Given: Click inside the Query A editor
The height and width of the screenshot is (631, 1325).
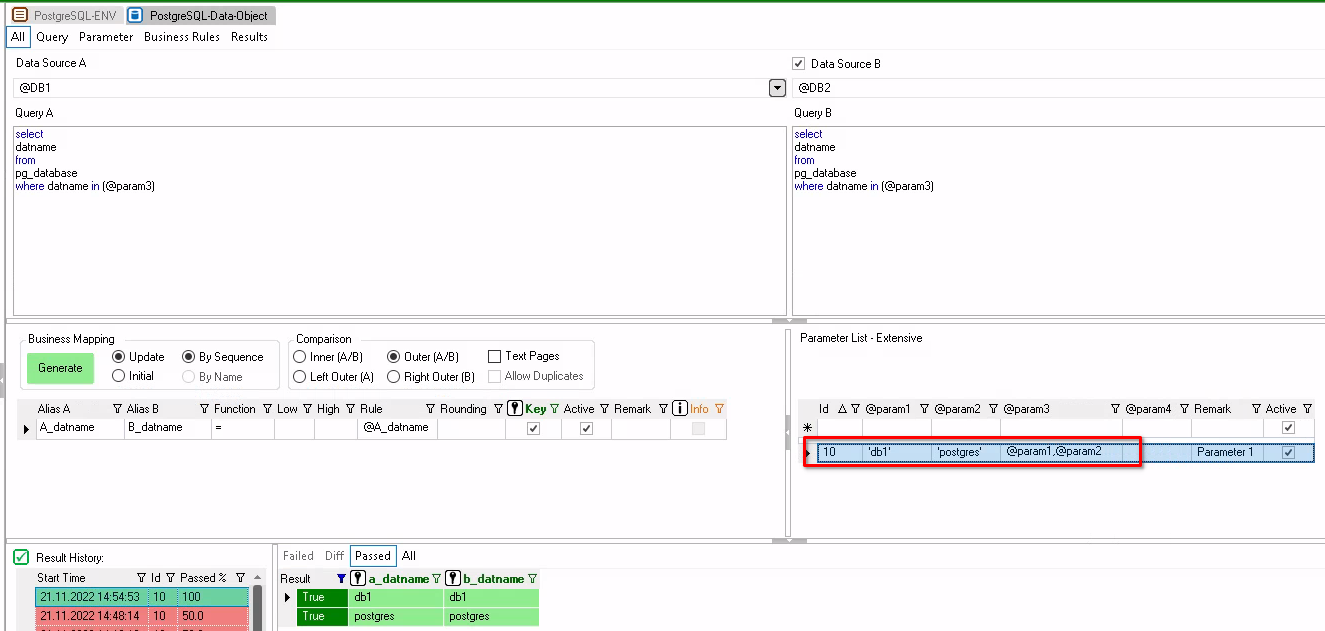Looking at the screenshot, I should pos(400,250).
